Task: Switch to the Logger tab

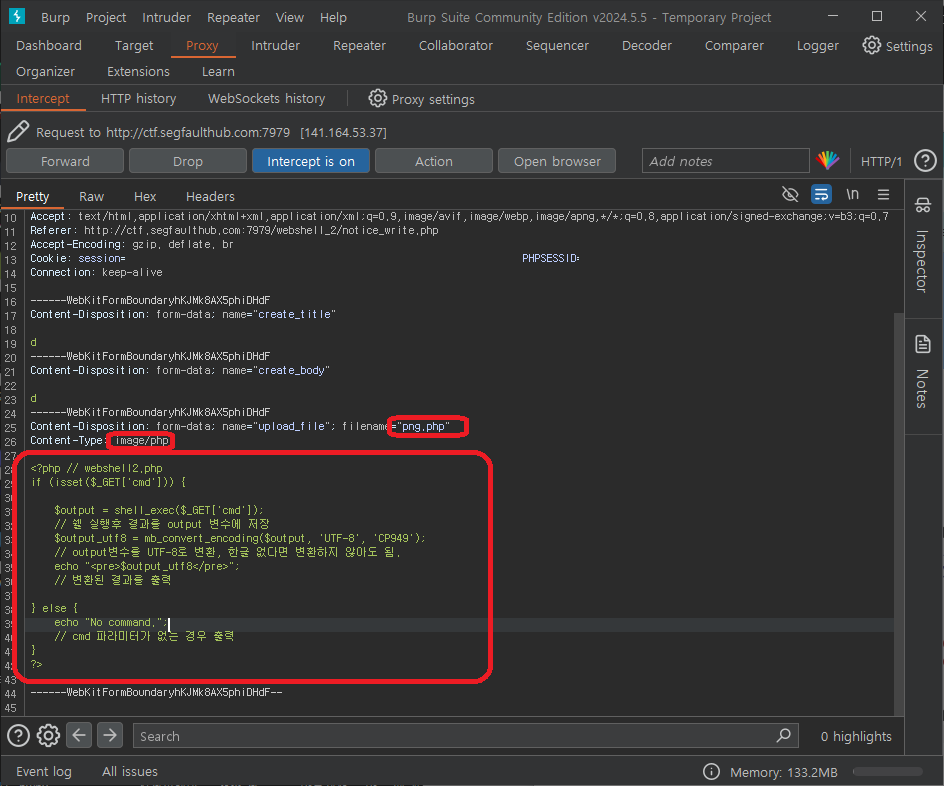Action: click(x=818, y=45)
